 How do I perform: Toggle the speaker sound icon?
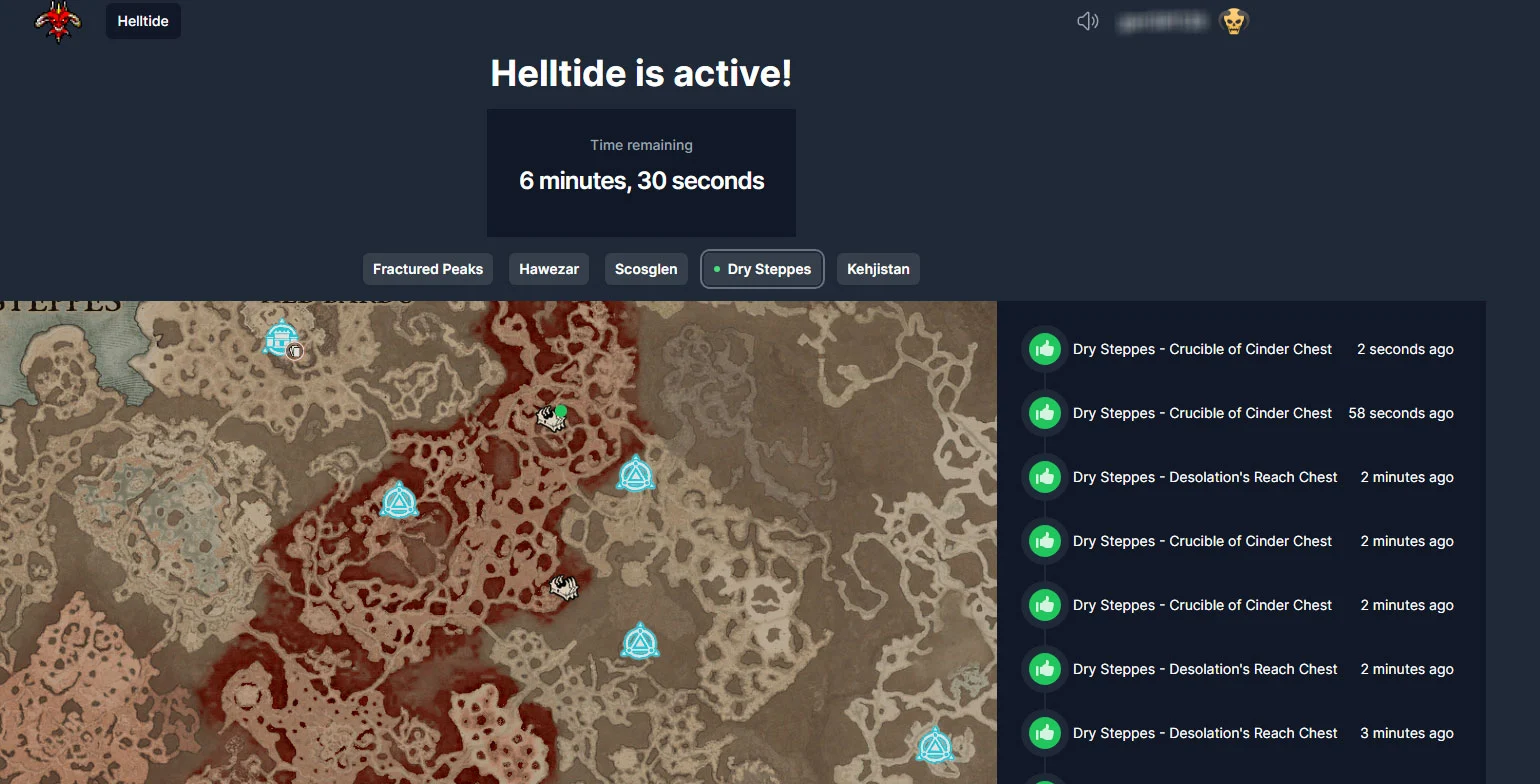[x=1088, y=21]
